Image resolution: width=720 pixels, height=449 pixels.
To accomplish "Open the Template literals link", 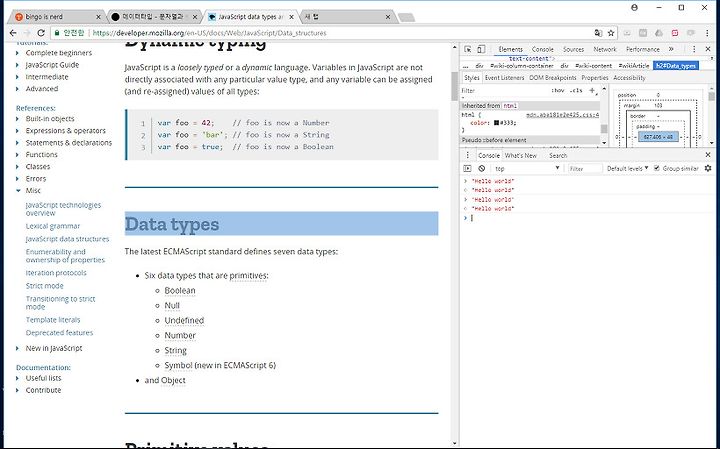I will 53,320.
